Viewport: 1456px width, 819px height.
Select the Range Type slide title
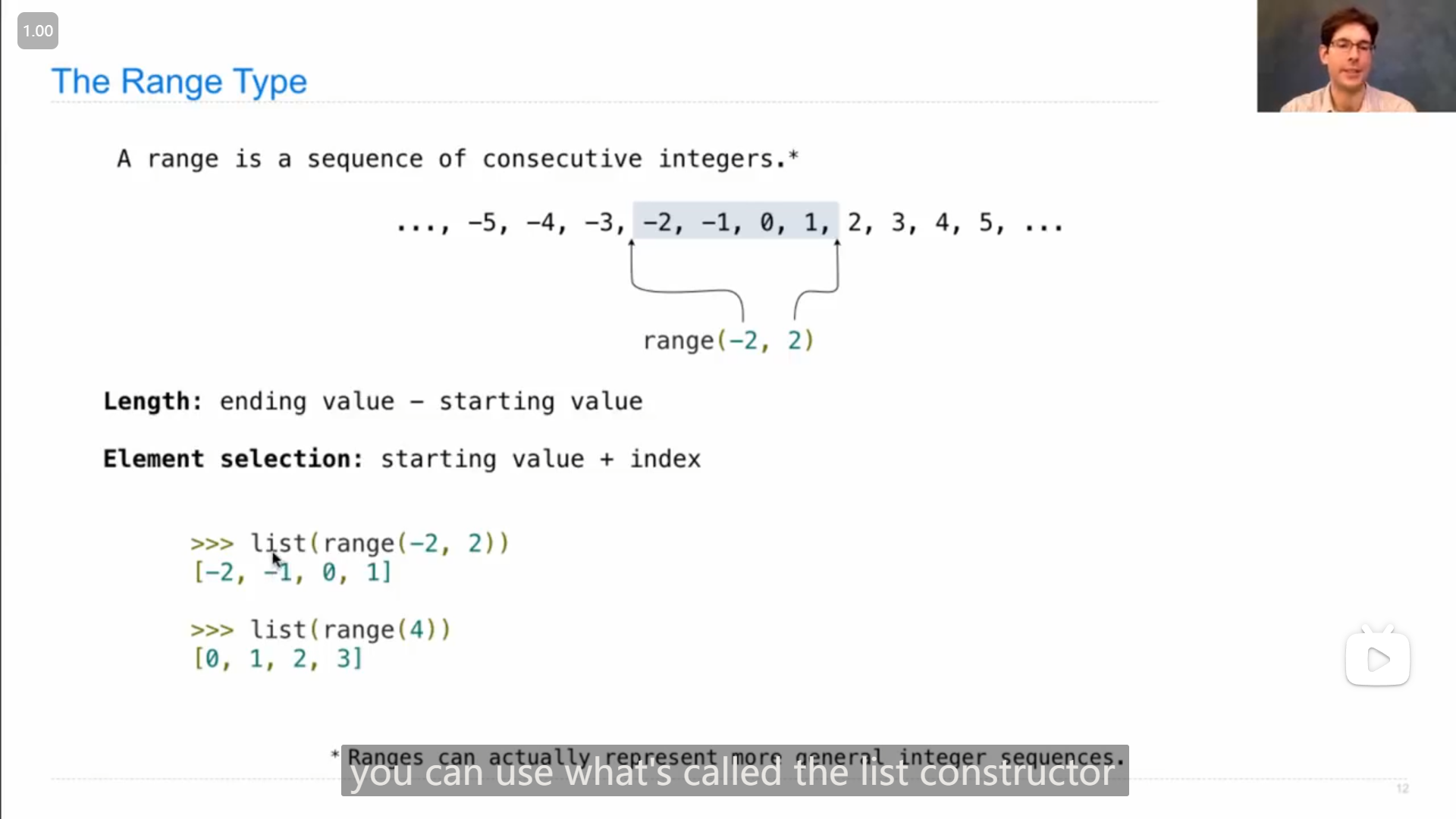[x=179, y=81]
